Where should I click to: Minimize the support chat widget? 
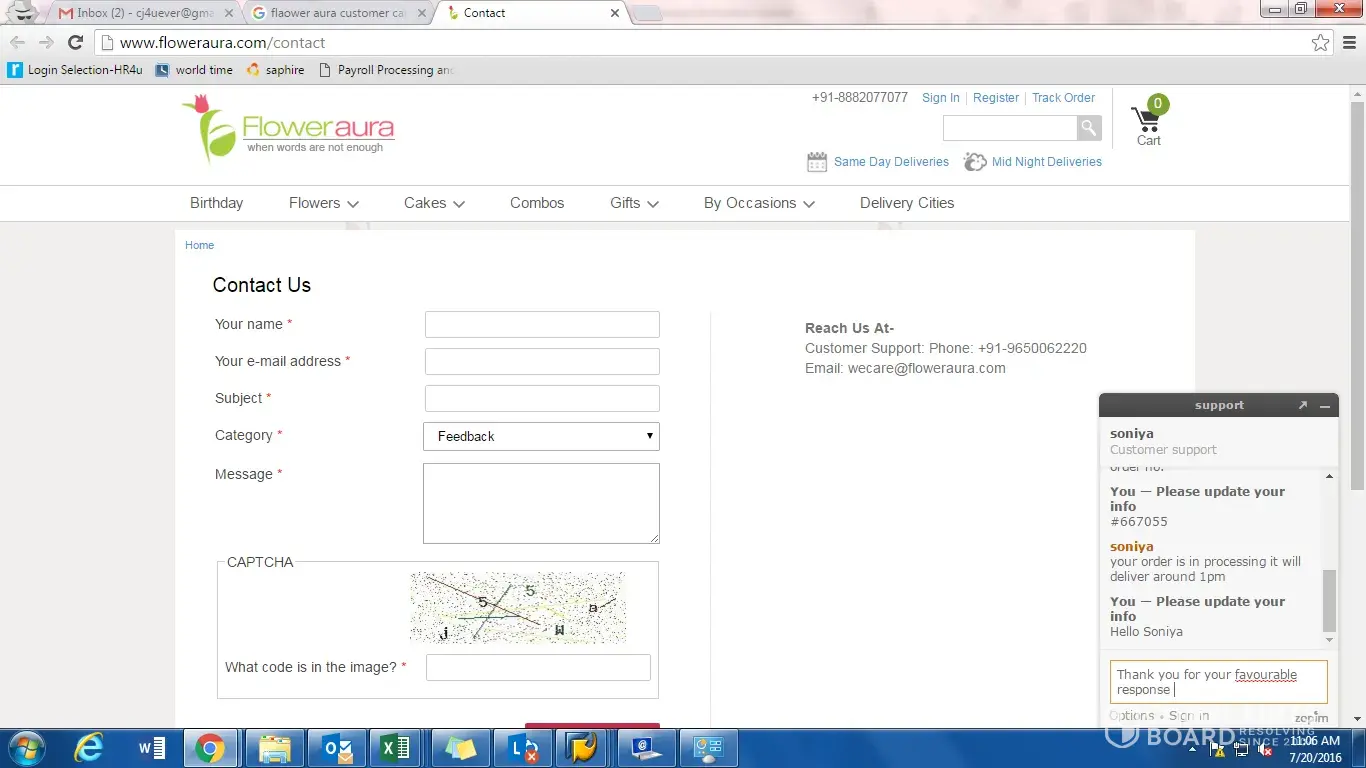[x=1325, y=406]
